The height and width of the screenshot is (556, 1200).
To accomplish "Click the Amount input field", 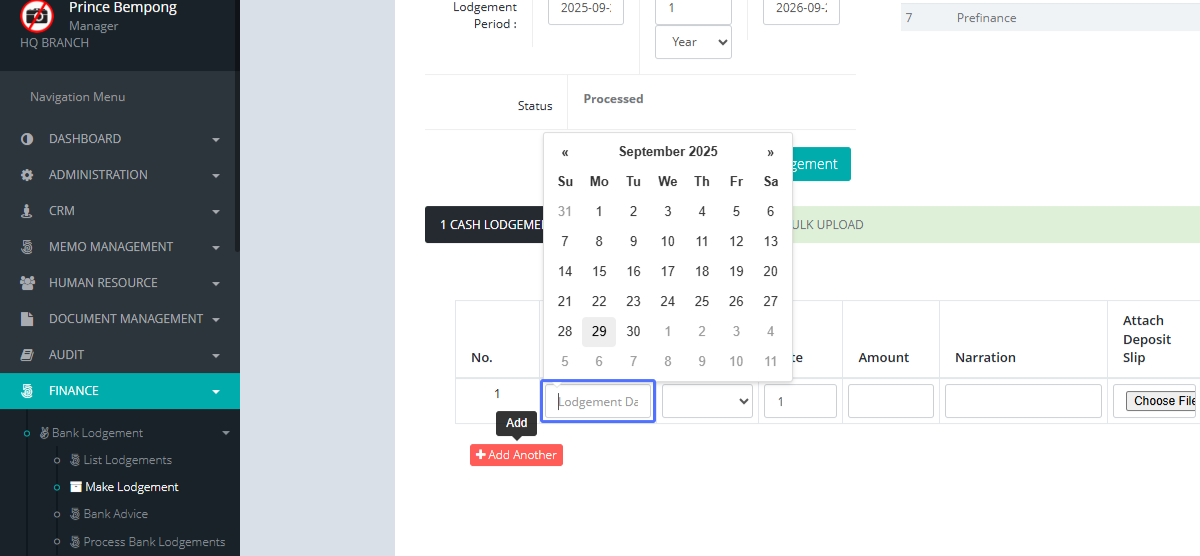I will [x=890, y=401].
